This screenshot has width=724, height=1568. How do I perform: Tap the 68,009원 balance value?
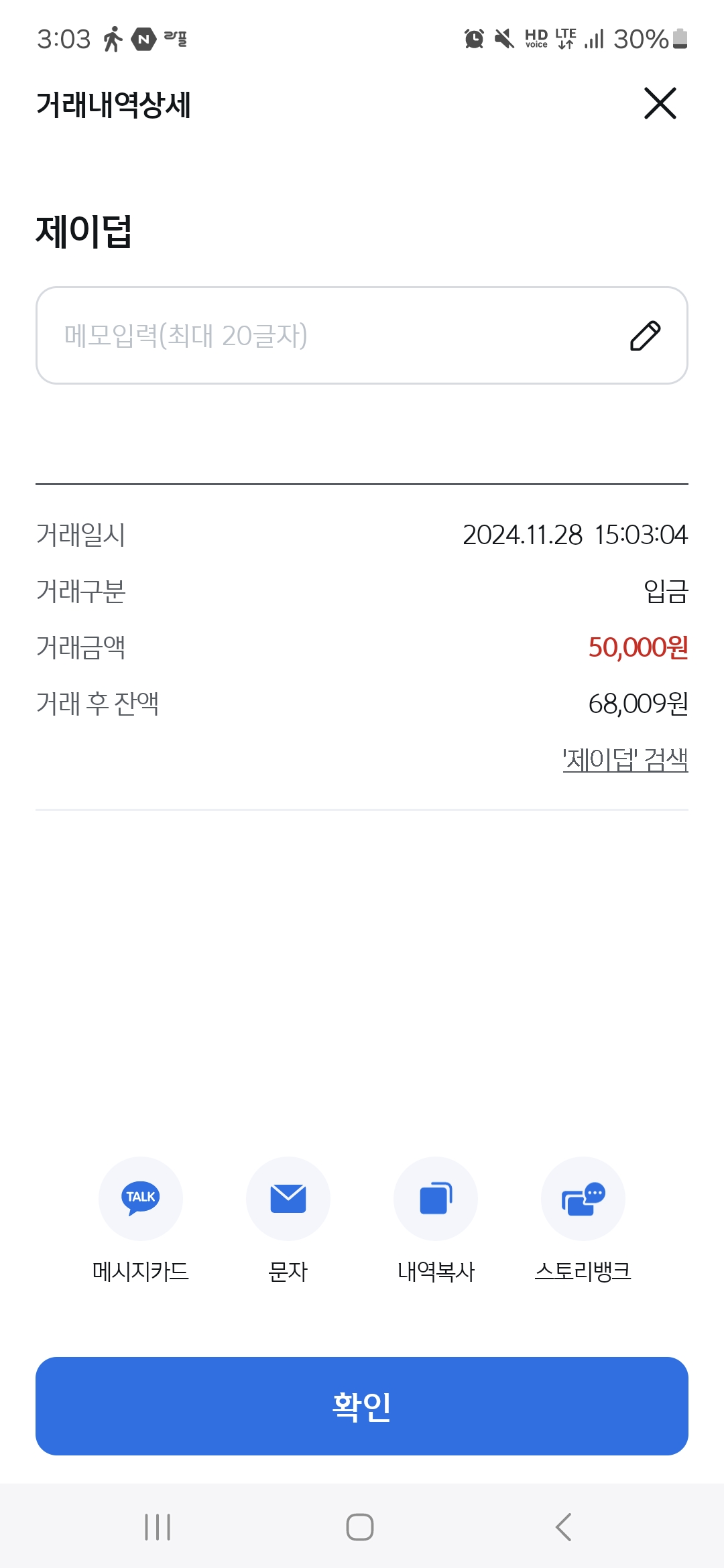(x=638, y=704)
